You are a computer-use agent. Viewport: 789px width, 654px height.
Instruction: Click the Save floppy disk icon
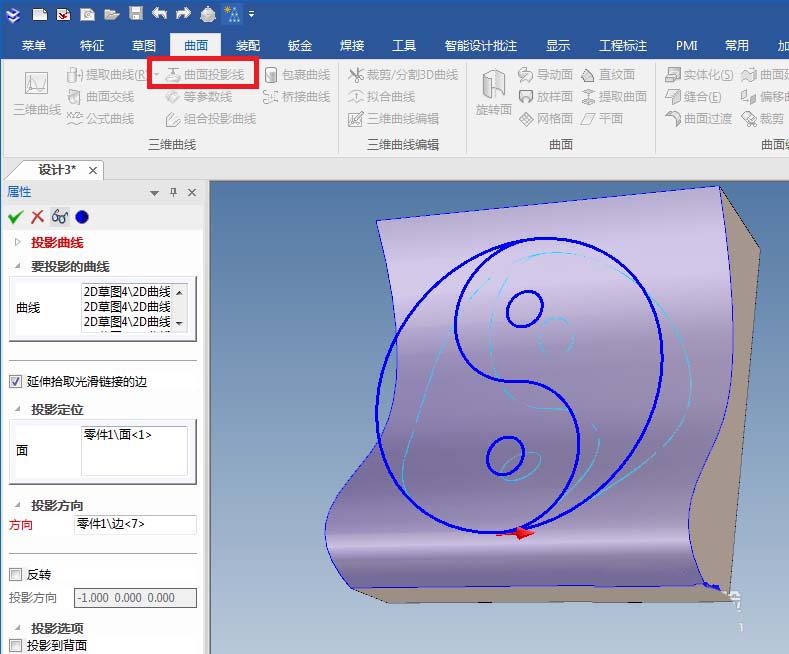(x=136, y=14)
